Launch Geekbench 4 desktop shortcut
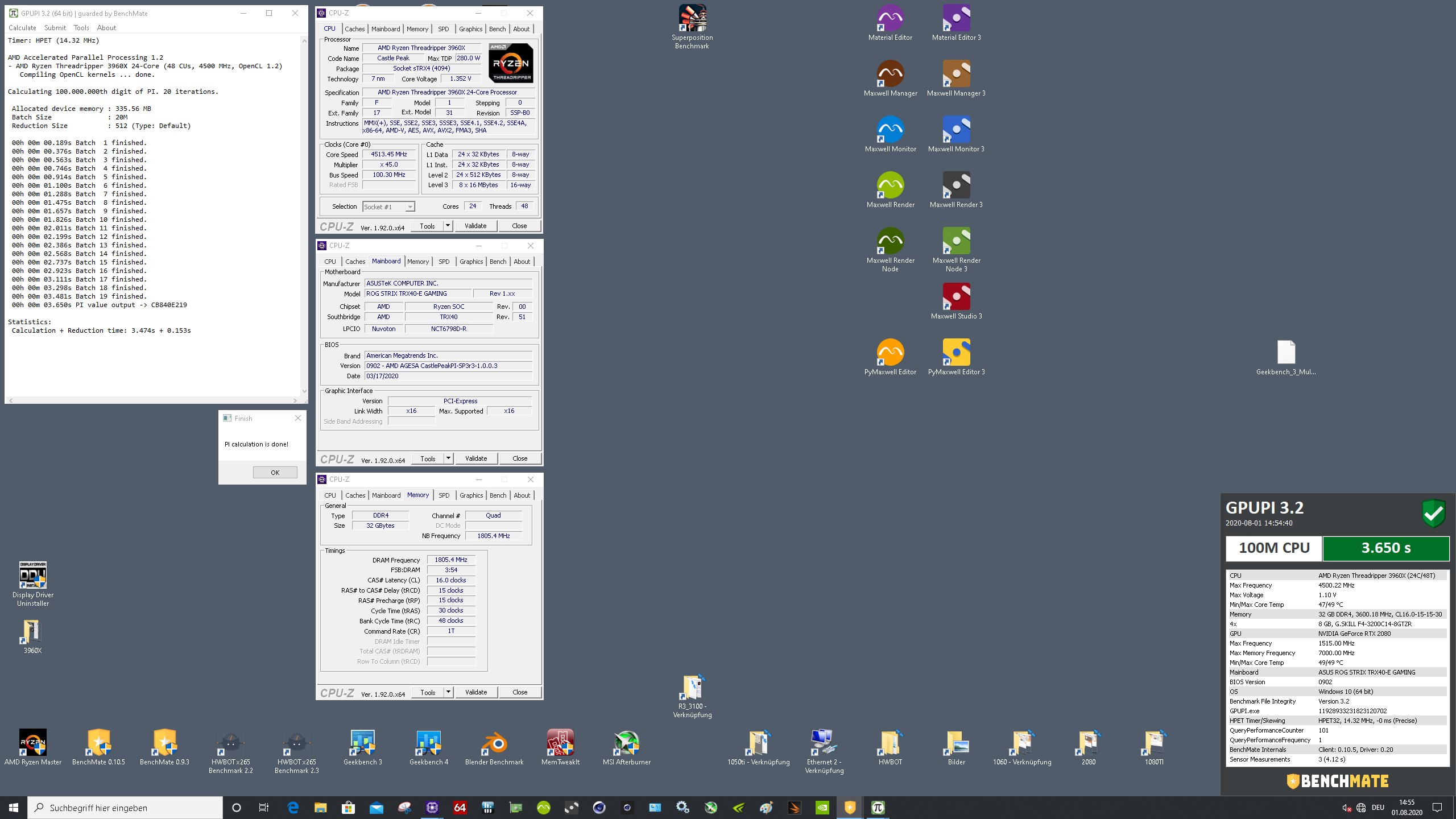Image resolution: width=1456 pixels, height=819 pixels. [429, 747]
